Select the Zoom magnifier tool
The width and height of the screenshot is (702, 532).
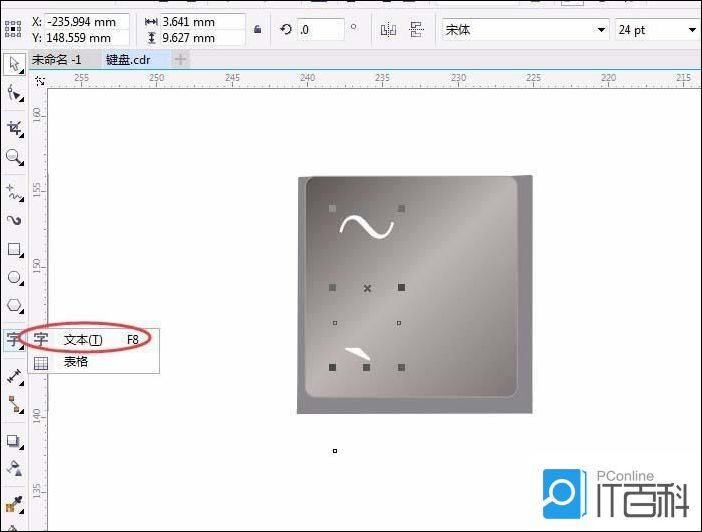[15, 157]
